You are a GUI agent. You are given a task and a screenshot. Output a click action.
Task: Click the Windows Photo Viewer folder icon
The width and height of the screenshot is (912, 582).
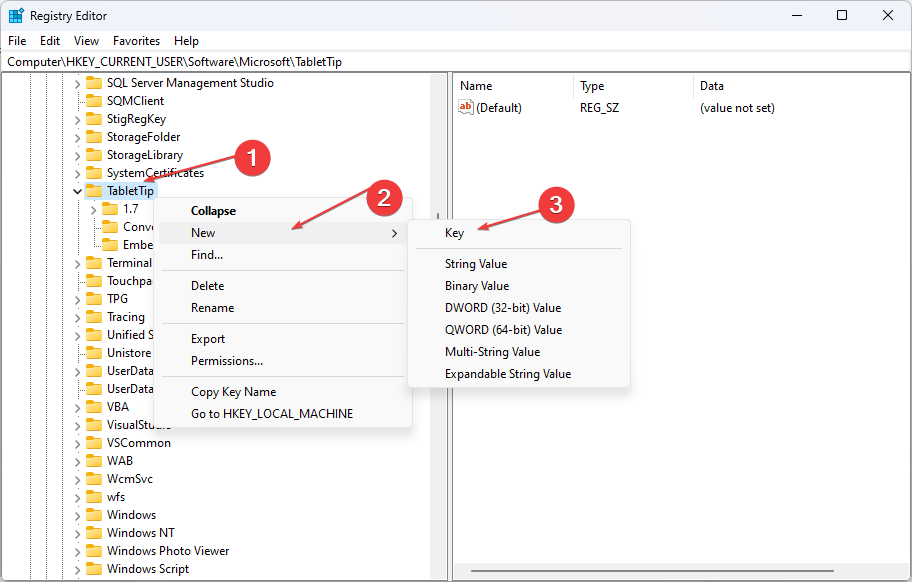(x=94, y=551)
